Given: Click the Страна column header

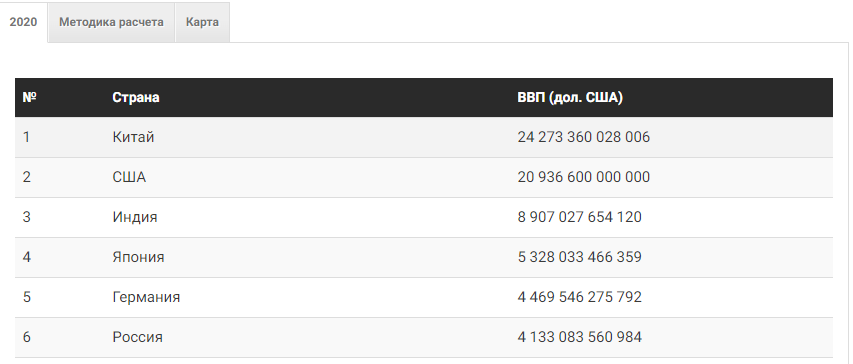Looking at the screenshot, I should (136, 97).
